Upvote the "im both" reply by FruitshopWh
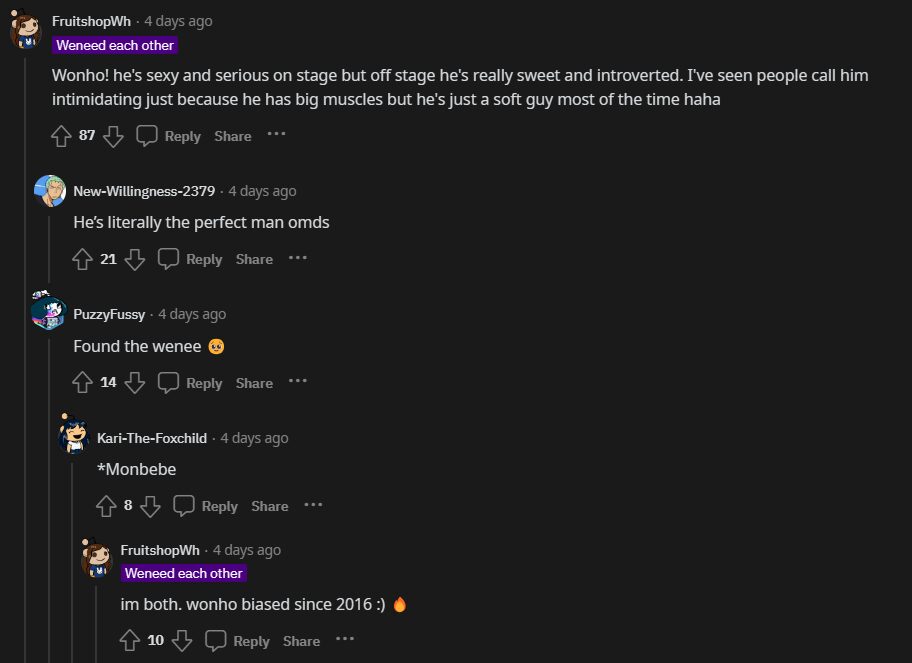Viewport: 912px width, 663px height. coord(130,641)
